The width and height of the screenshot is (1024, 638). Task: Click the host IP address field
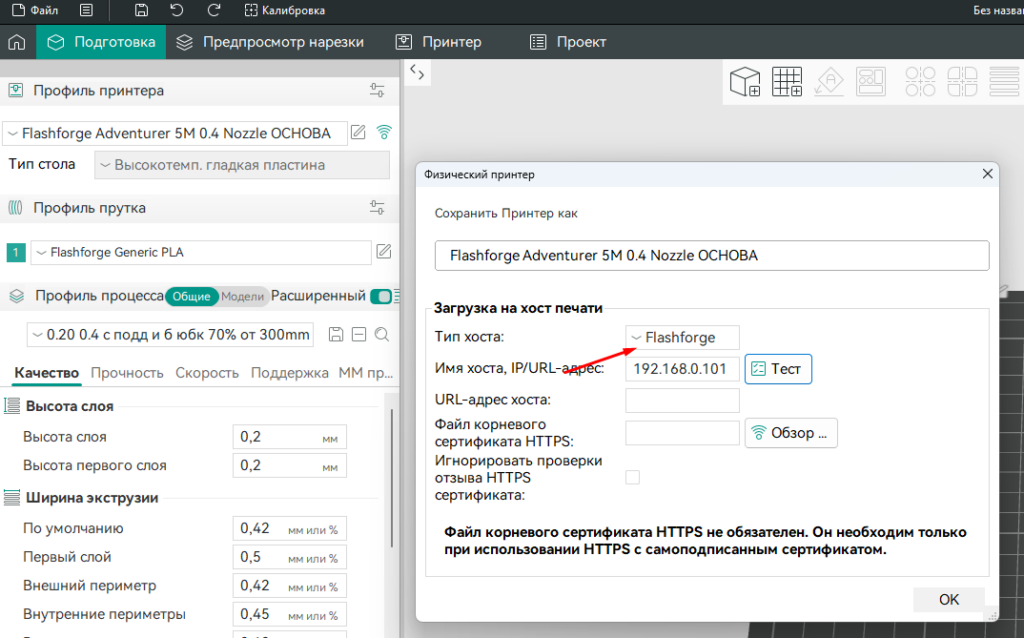(x=682, y=369)
